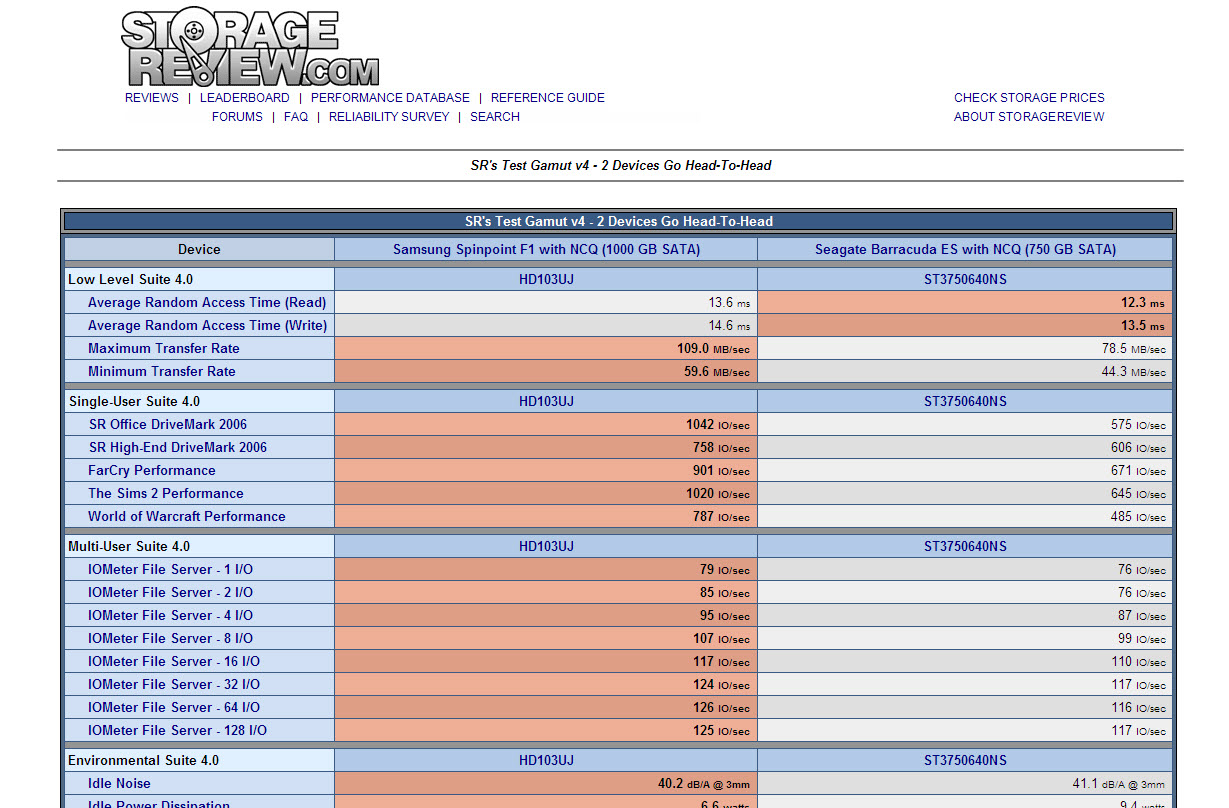Click IOMeter File Server - 128 I/O label
Viewport: 1229px width, 808px height.
click(x=178, y=730)
